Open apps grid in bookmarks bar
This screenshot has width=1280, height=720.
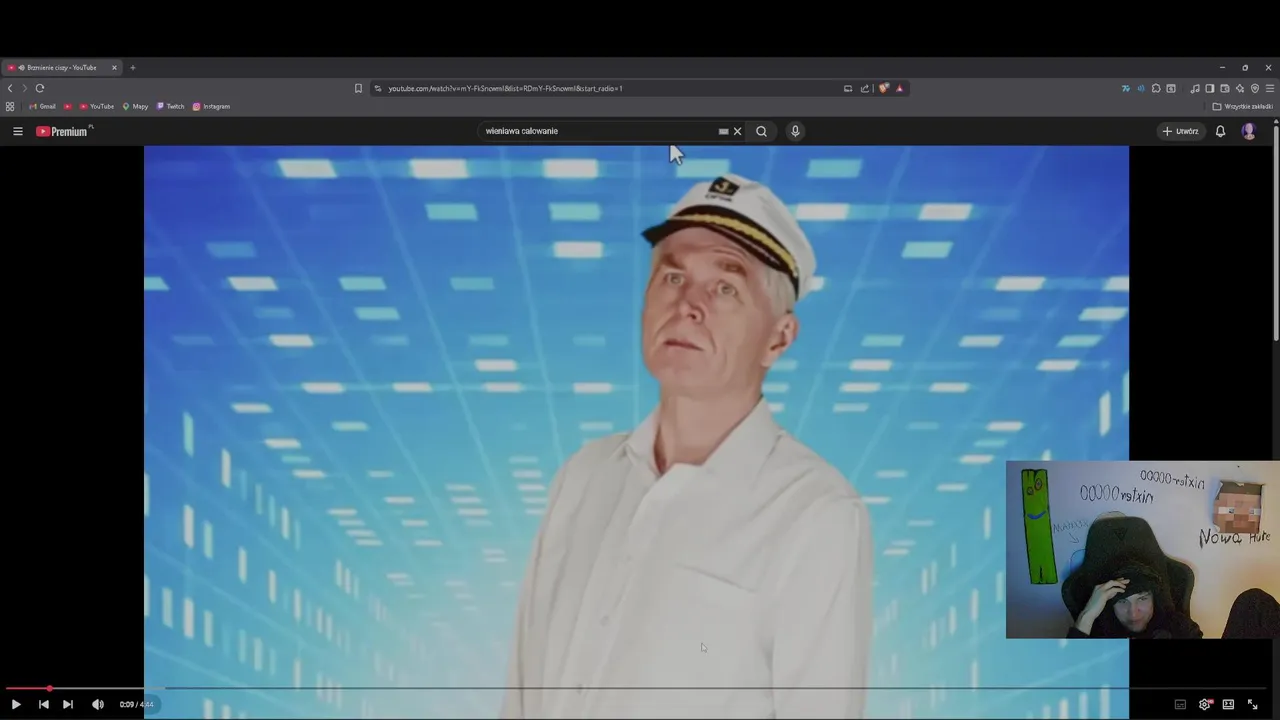click(10, 106)
